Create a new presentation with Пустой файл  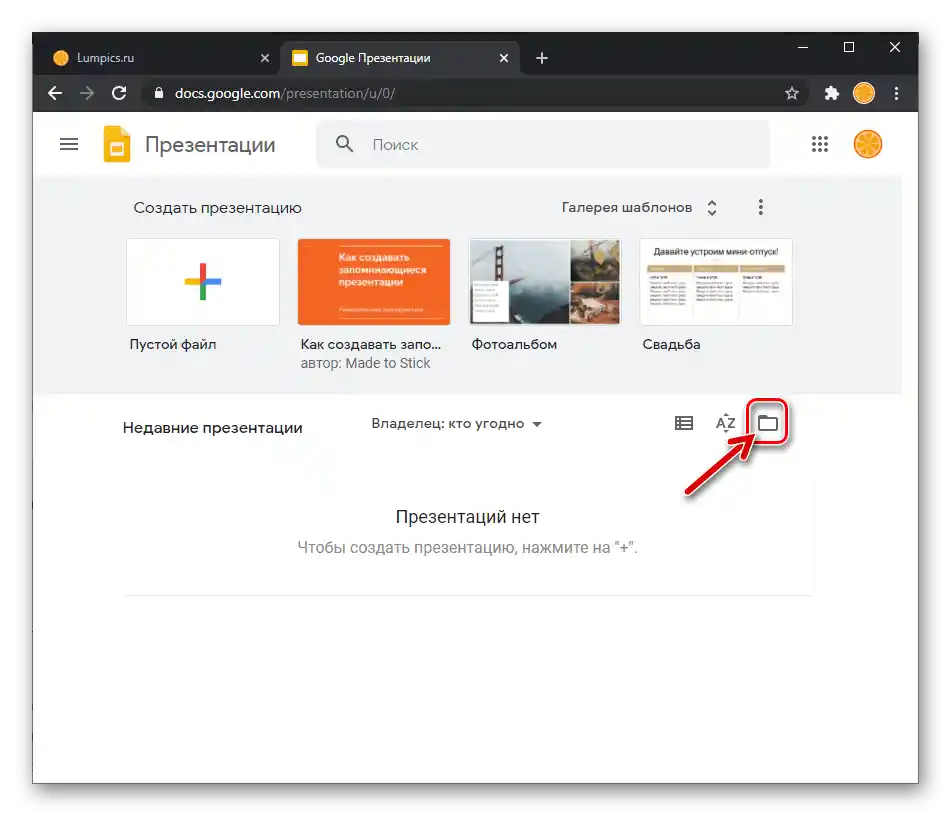[x=202, y=281]
